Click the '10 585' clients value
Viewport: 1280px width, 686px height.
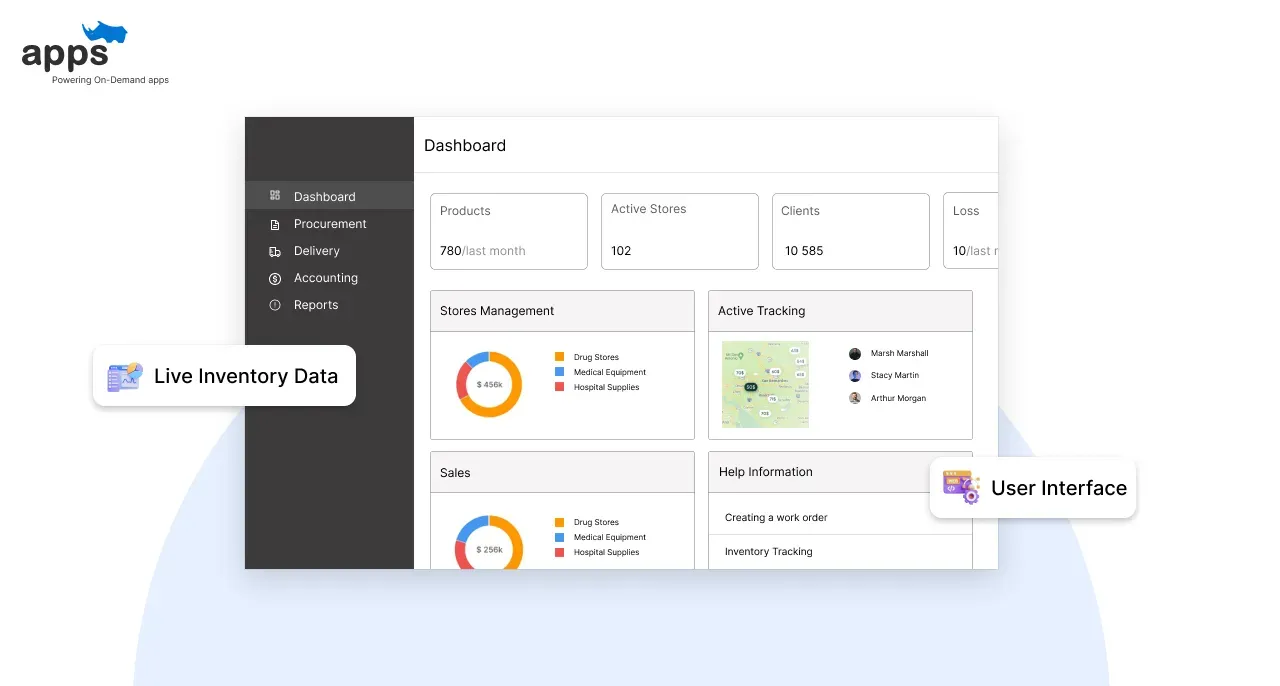point(804,251)
